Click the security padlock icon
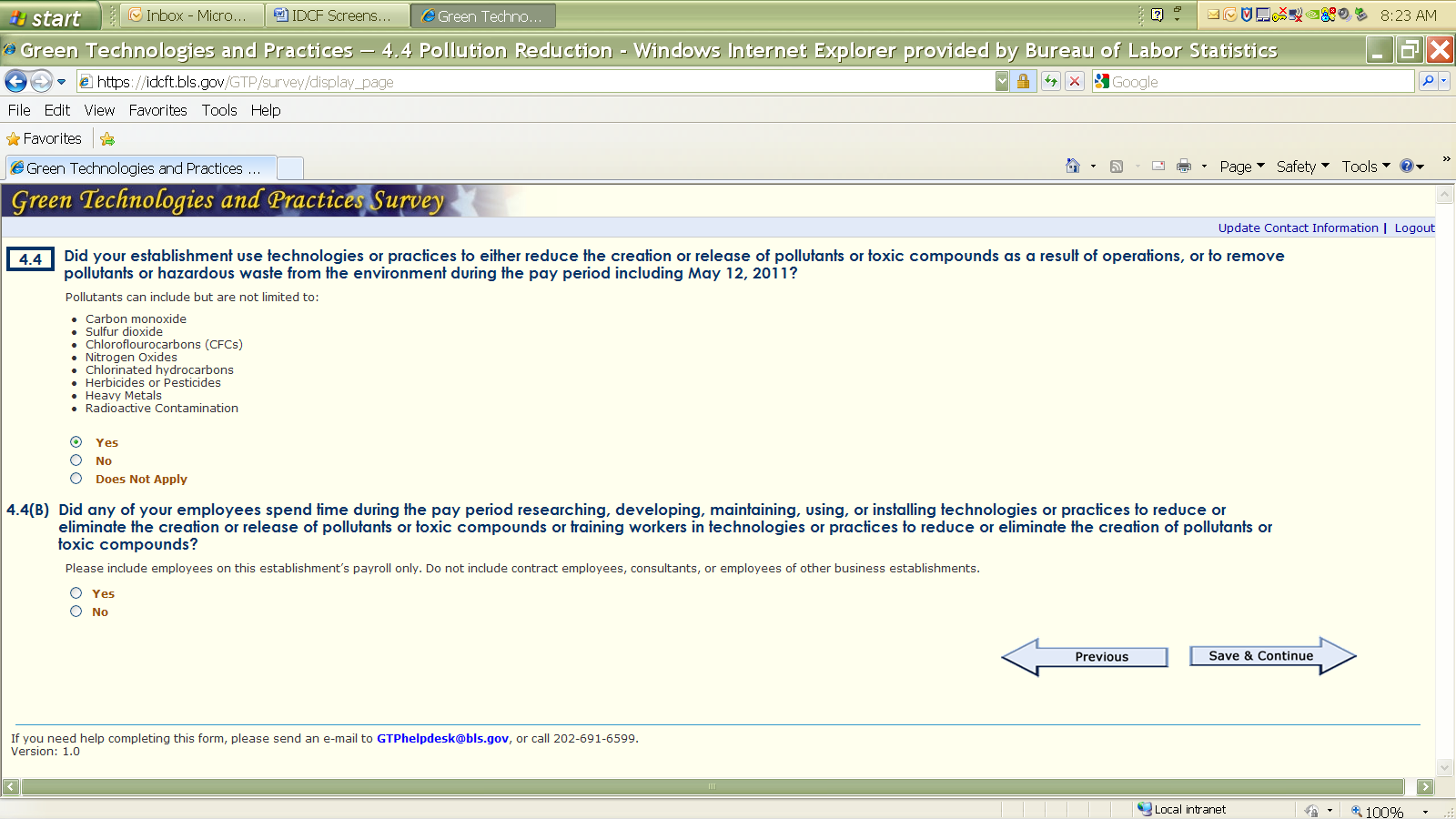The image size is (1456, 819). (x=1023, y=82)
